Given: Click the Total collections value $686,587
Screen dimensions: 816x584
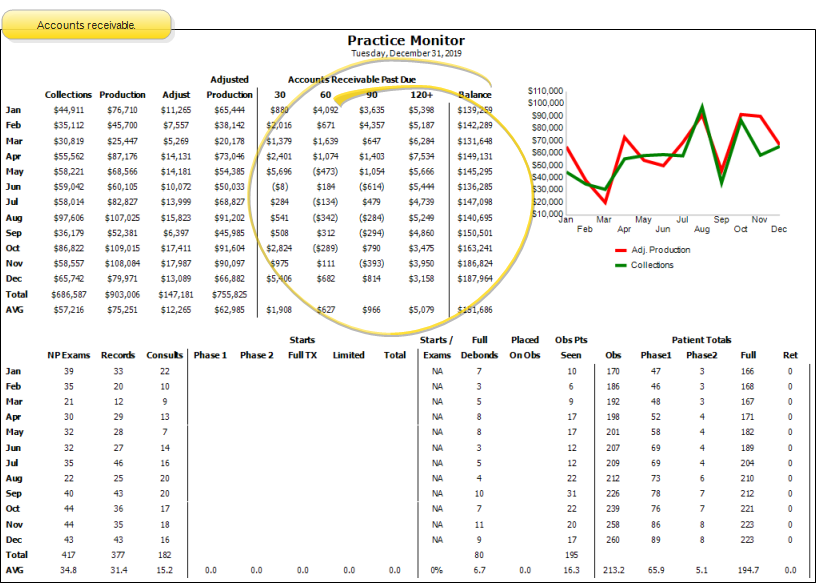Looking at the screenshot, I should [68, 295].
